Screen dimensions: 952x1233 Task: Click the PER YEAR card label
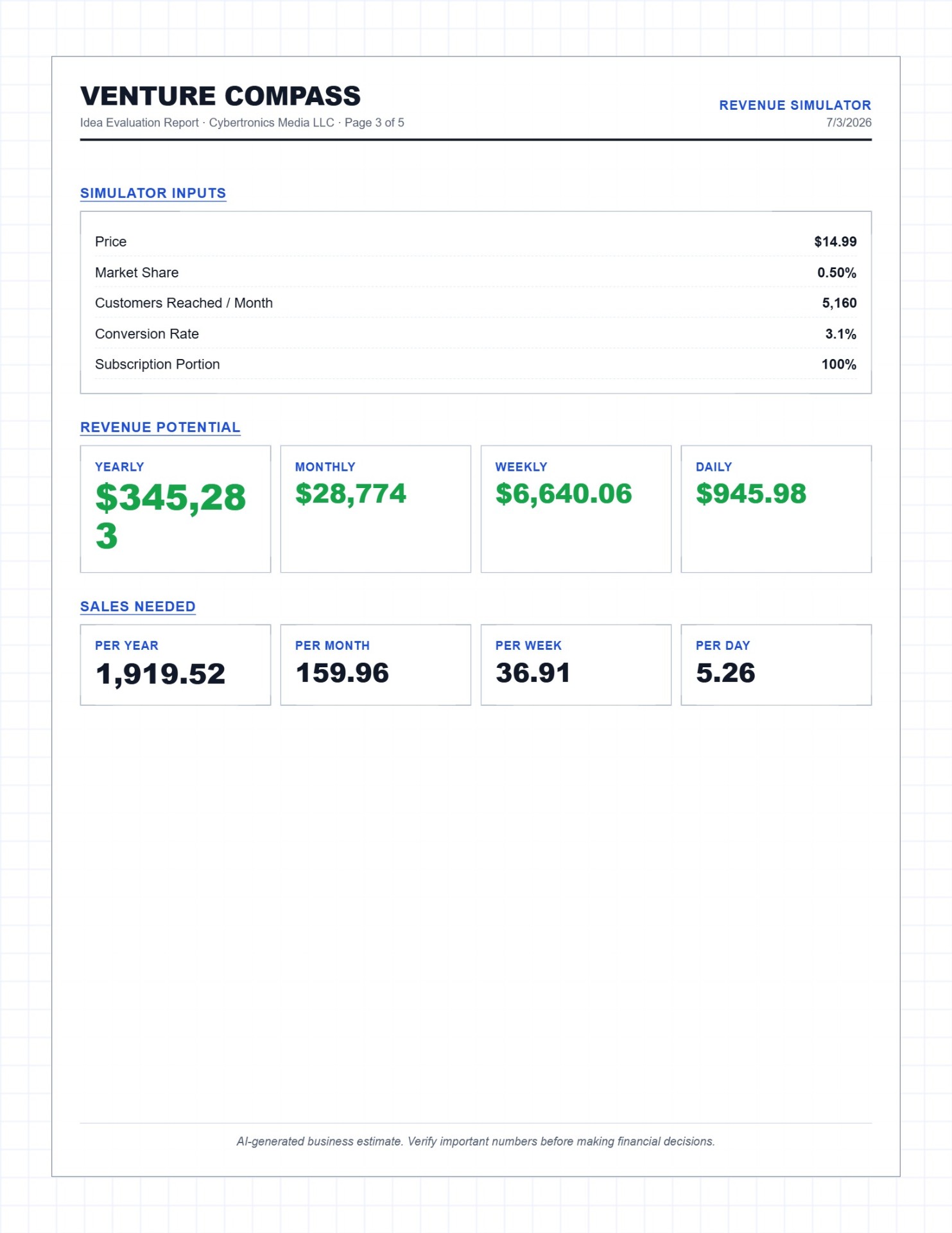(x=126, y=646)
